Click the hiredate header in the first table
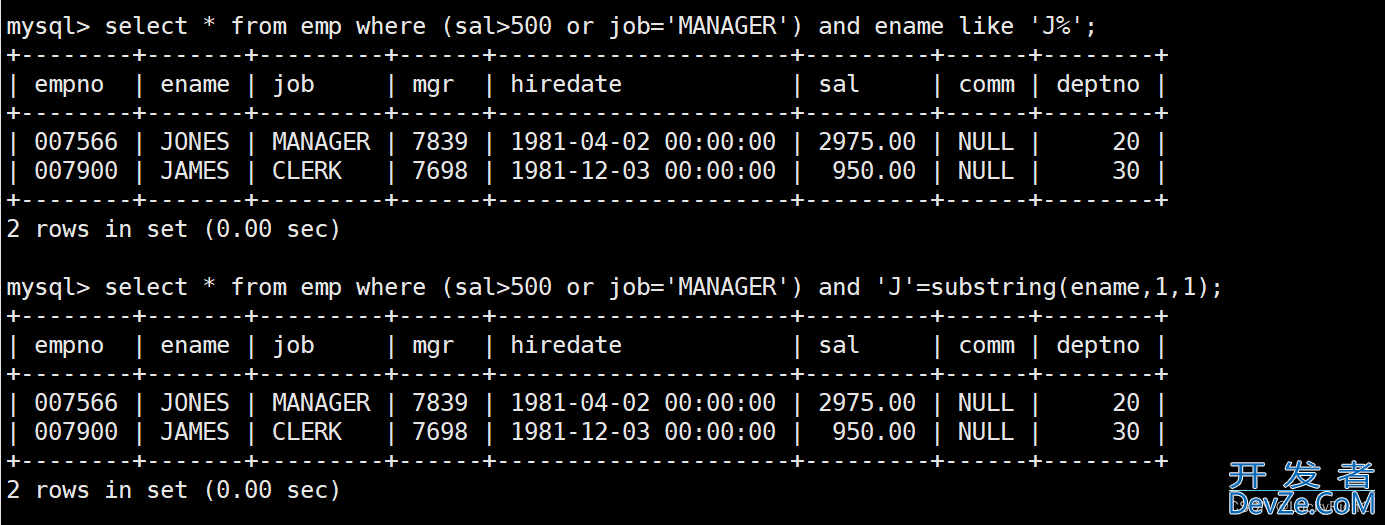Viewport: 1385px width, 525px height. click(x=566, y=85)
